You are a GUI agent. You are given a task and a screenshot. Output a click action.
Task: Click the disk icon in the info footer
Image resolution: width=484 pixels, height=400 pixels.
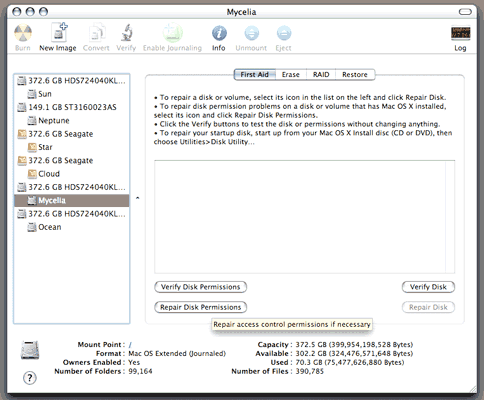click(30, 350)
